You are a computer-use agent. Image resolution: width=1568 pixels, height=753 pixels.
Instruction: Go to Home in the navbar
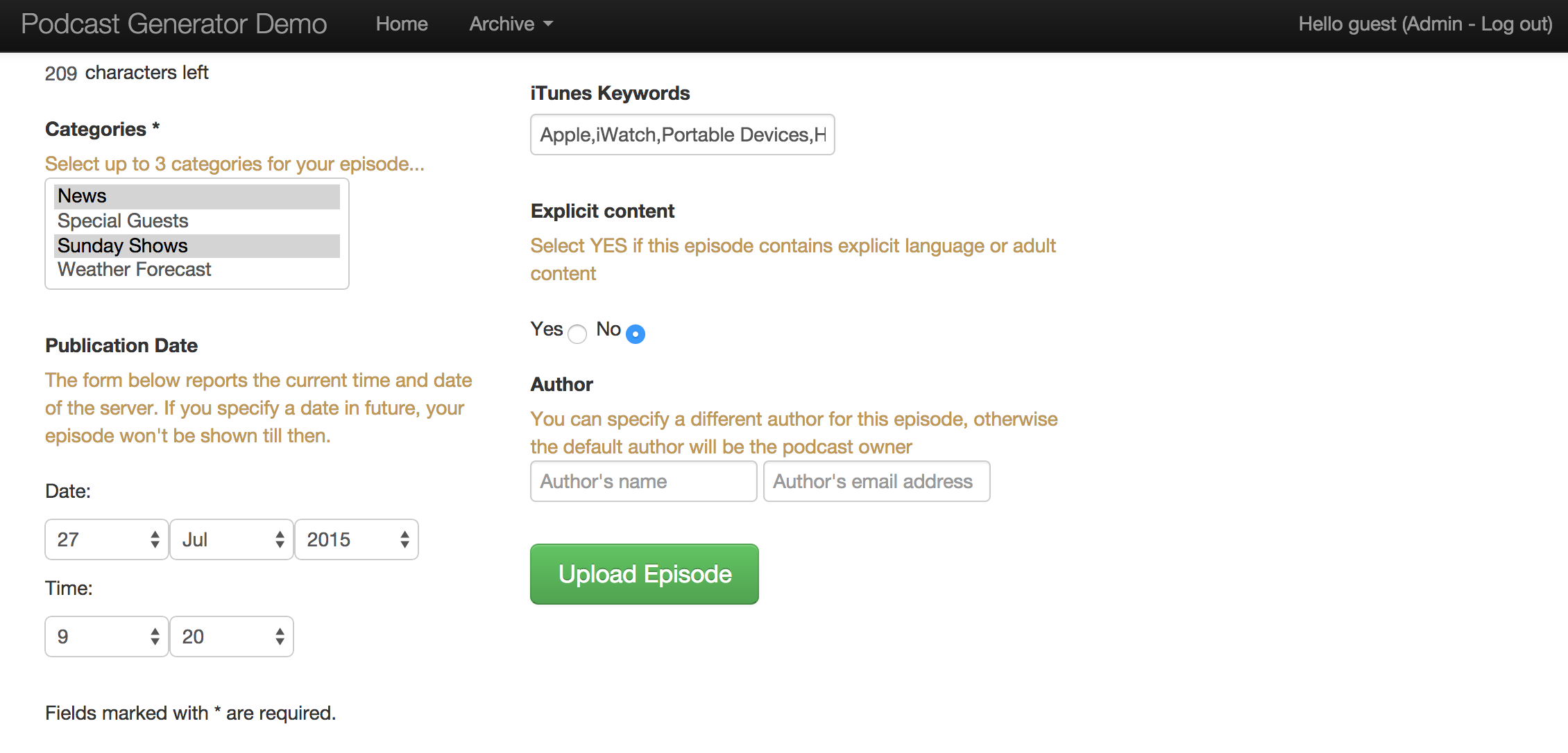[402, 24]
